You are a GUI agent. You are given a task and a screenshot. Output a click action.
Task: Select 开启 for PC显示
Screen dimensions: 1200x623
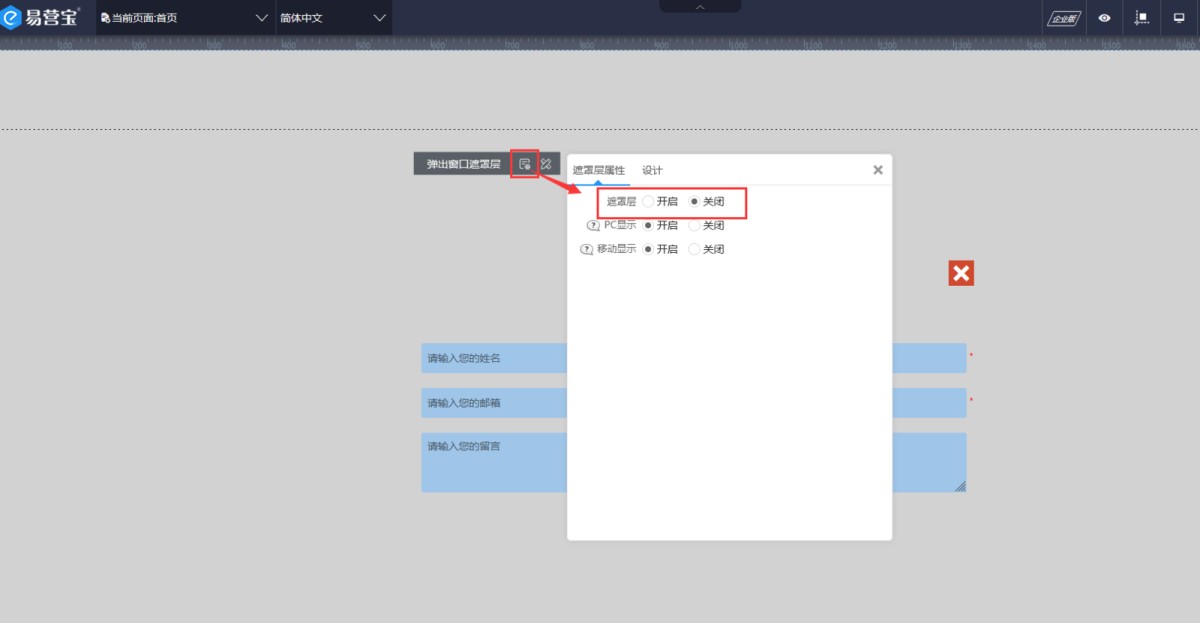click(x=648, y=225)
